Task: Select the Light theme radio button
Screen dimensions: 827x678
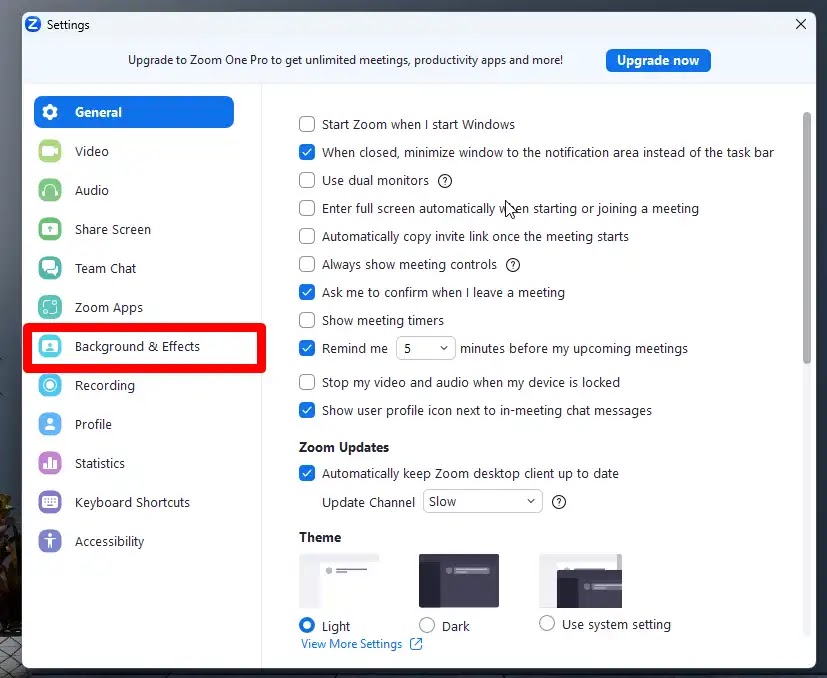Action: pos(307,625)
